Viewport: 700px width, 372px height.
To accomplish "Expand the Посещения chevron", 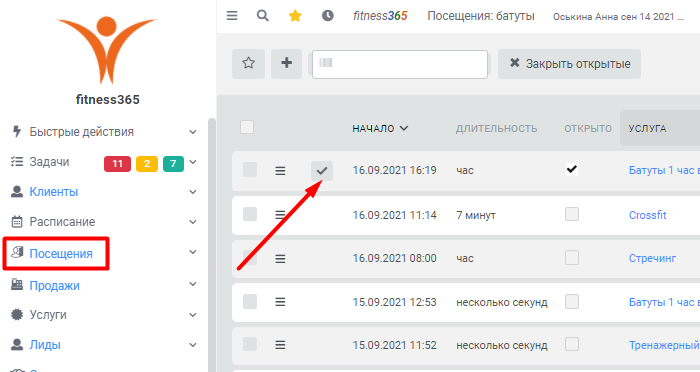I will (x=193, y=252).
